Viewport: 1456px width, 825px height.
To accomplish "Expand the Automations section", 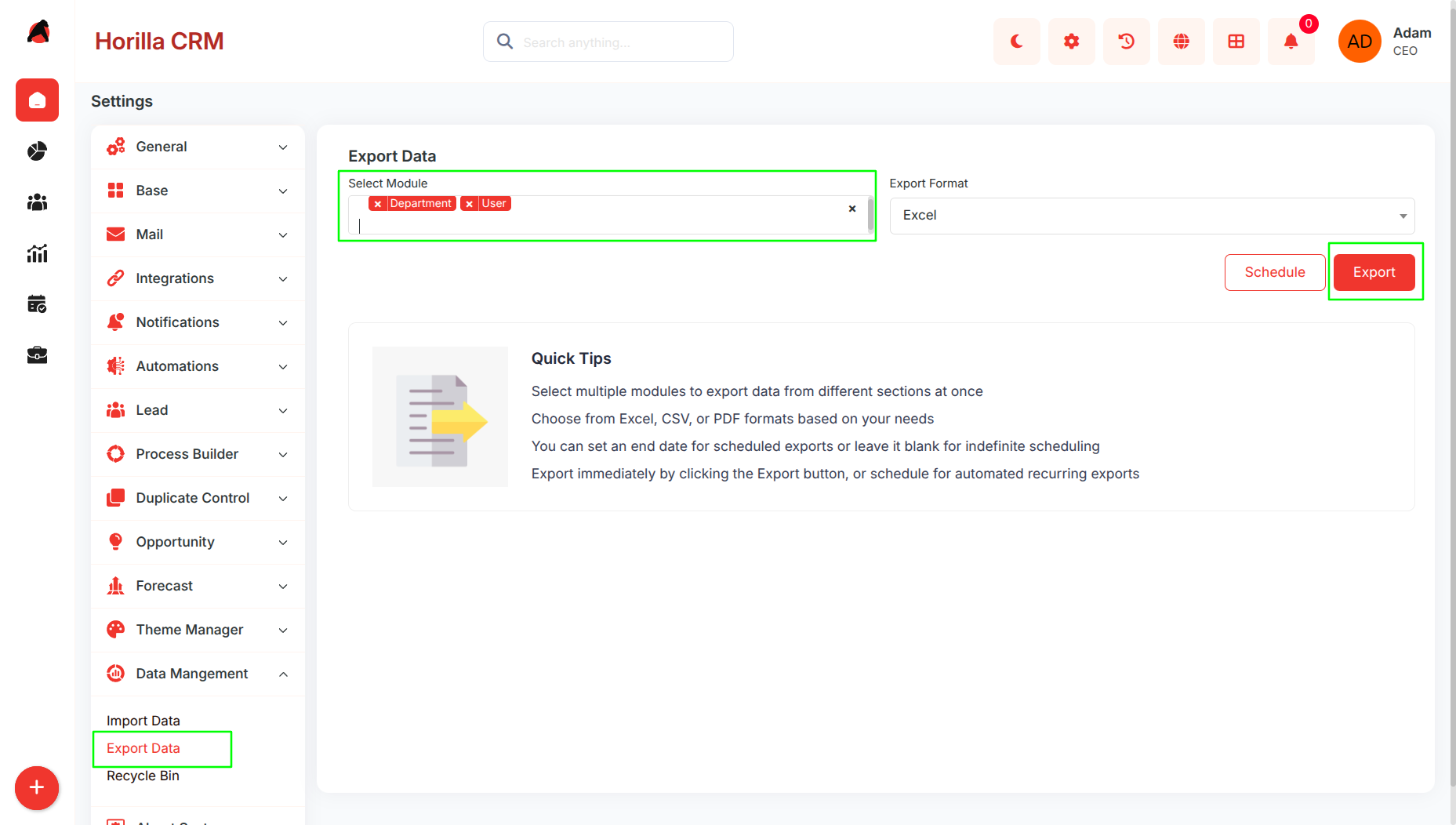I will tap(198, 366).
